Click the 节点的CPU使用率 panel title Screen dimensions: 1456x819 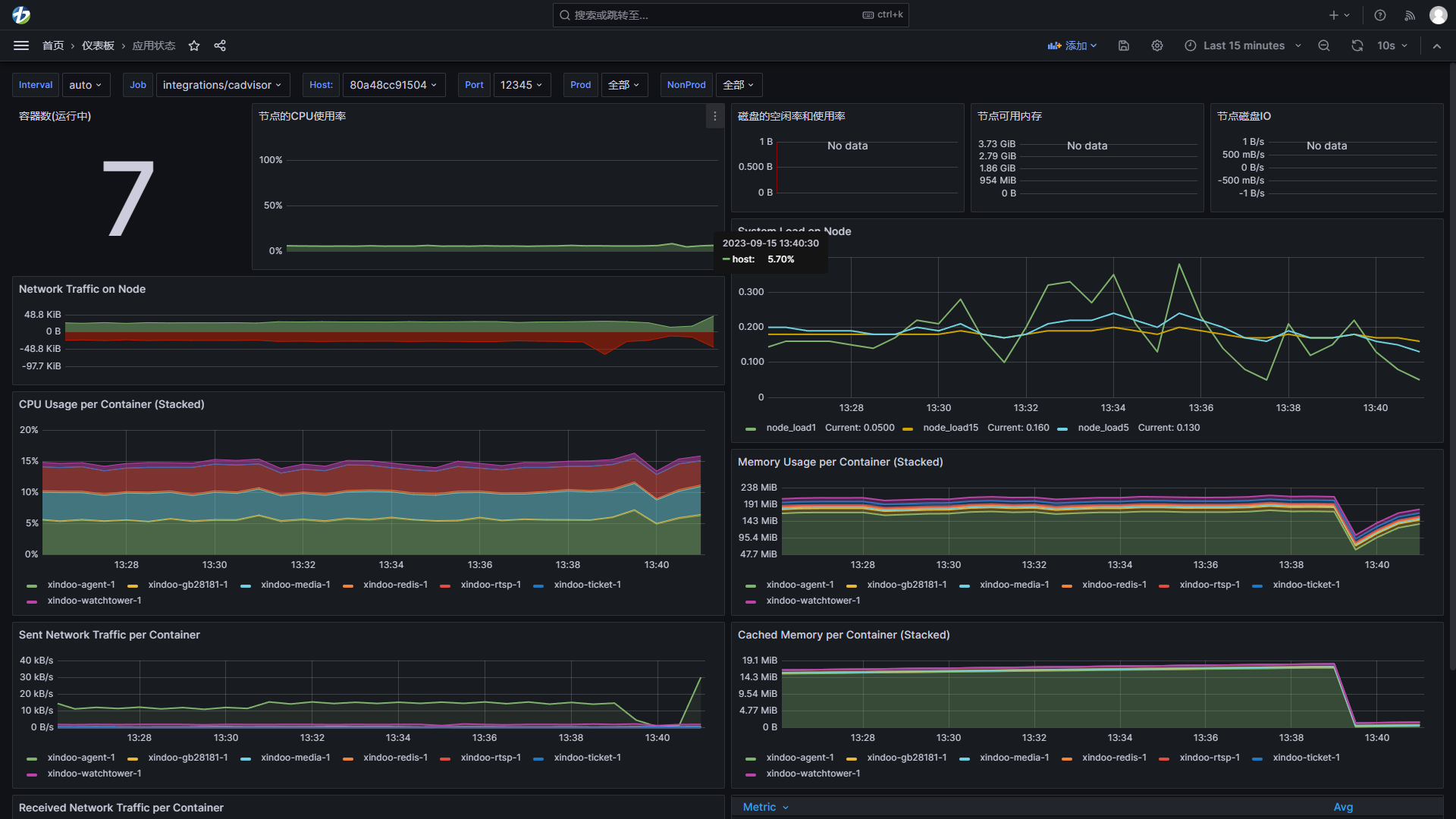(302, 116)
